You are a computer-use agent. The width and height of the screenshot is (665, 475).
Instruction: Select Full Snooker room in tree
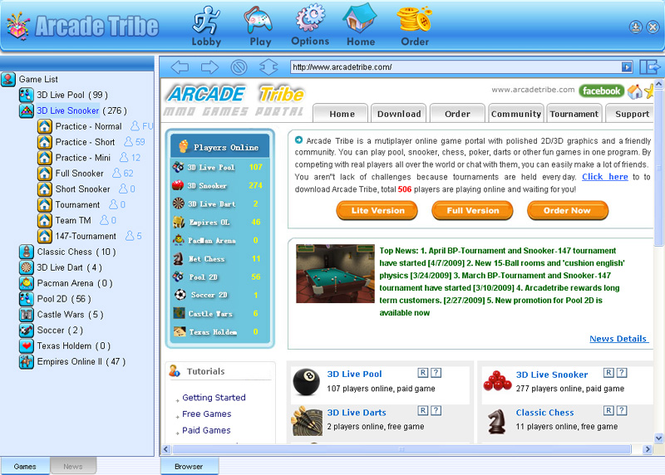82,173
